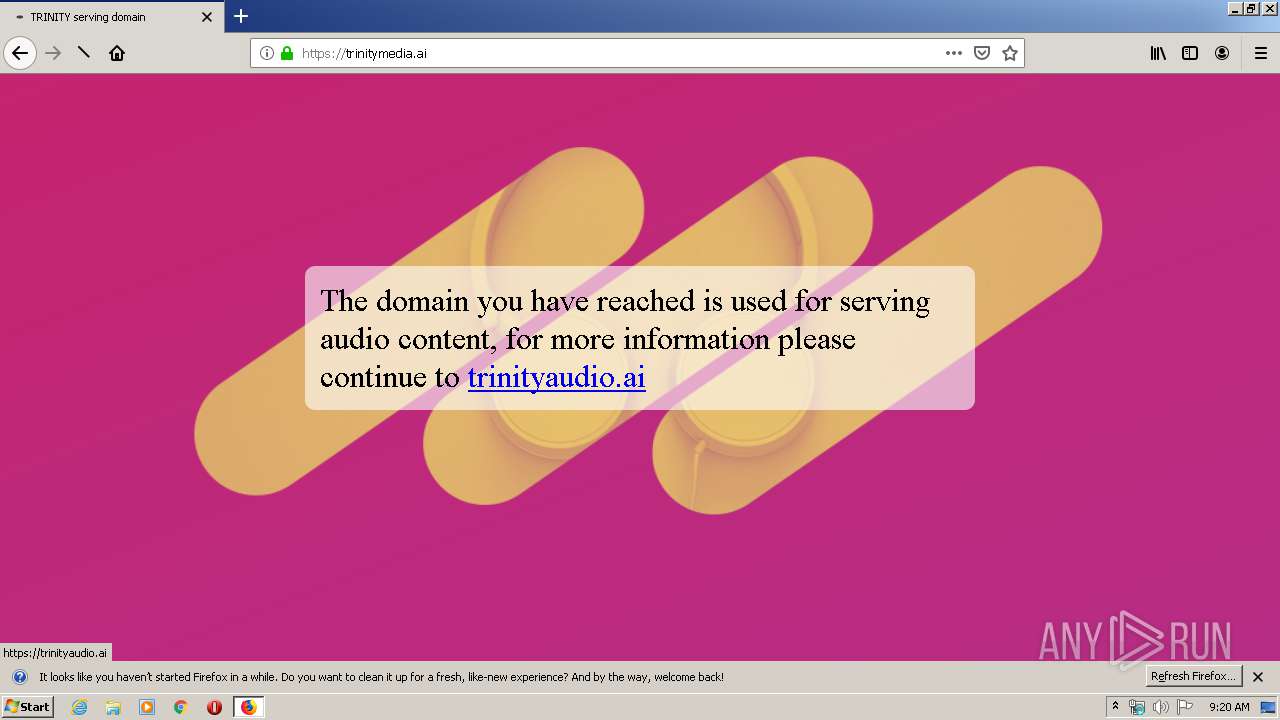Screen dimensions: 1280x720
Task: Restore down the Firefox window
Action: tap(1252, 8)
